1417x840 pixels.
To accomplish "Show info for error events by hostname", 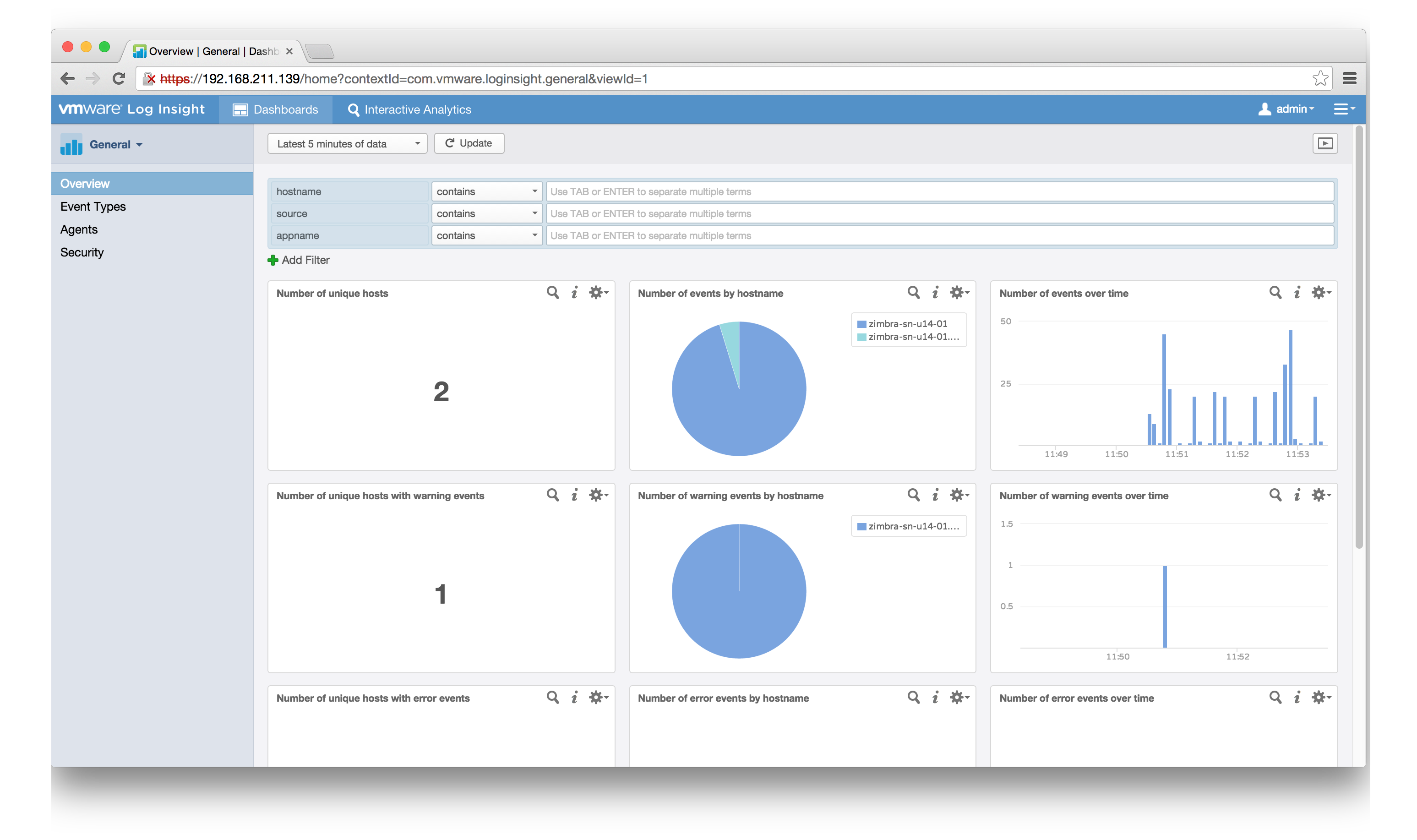I will click(935, 697).
